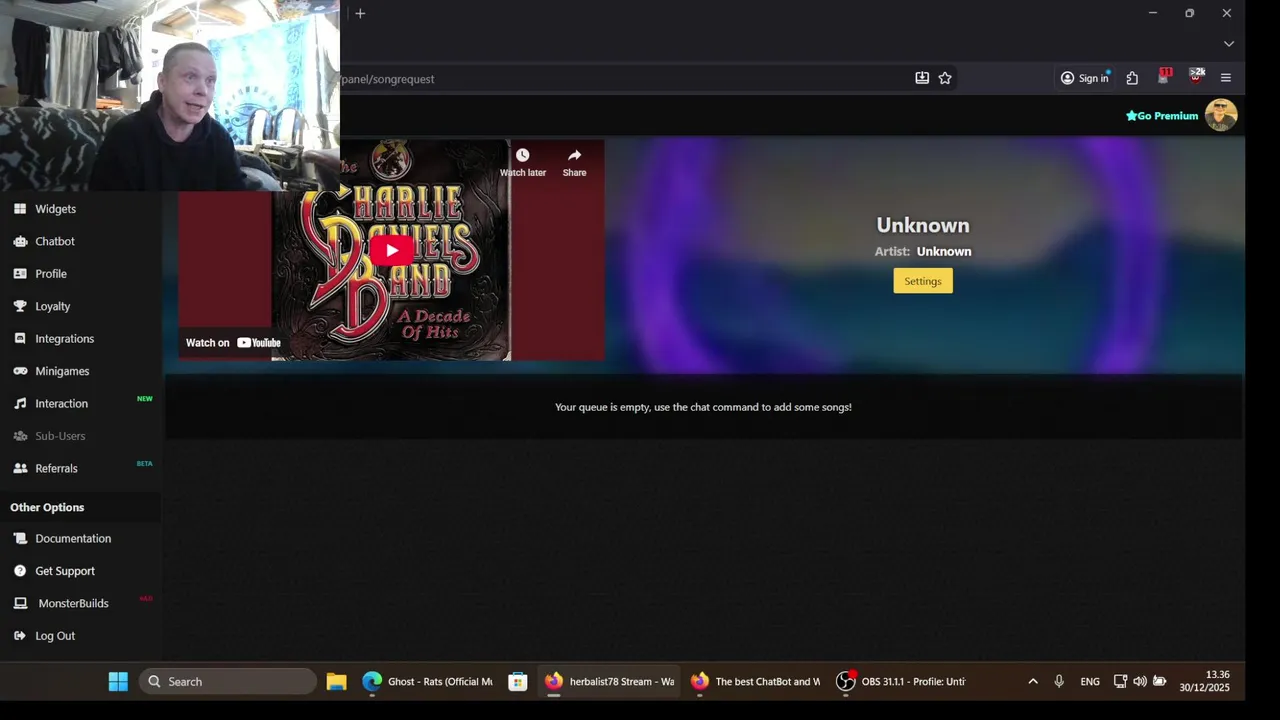Click the extension icon with >2k badge
This screenshot has width=1280, height=720.
(1196, 76)
